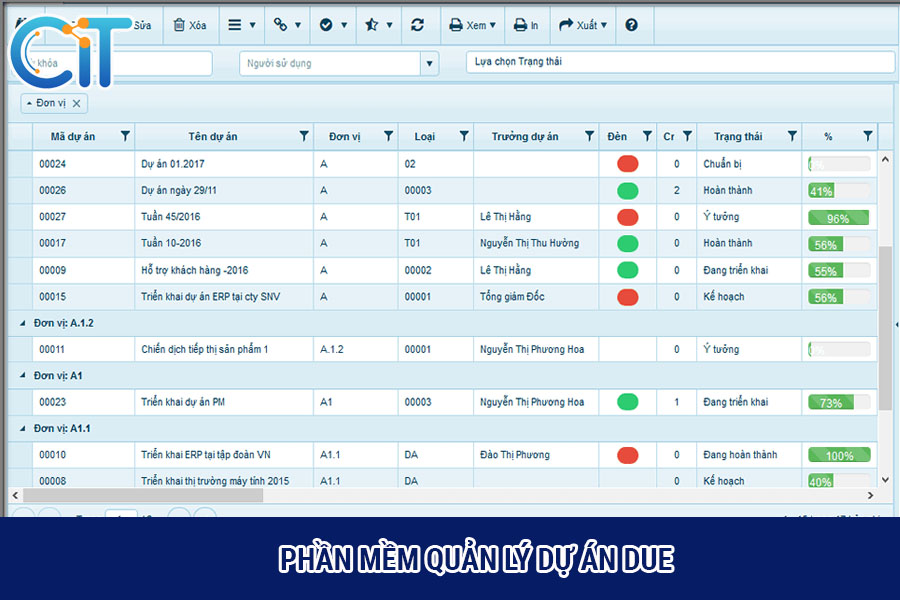Expand the Người sử dụng combo box arrow
The image size is (900, 600).
(429, 64)
